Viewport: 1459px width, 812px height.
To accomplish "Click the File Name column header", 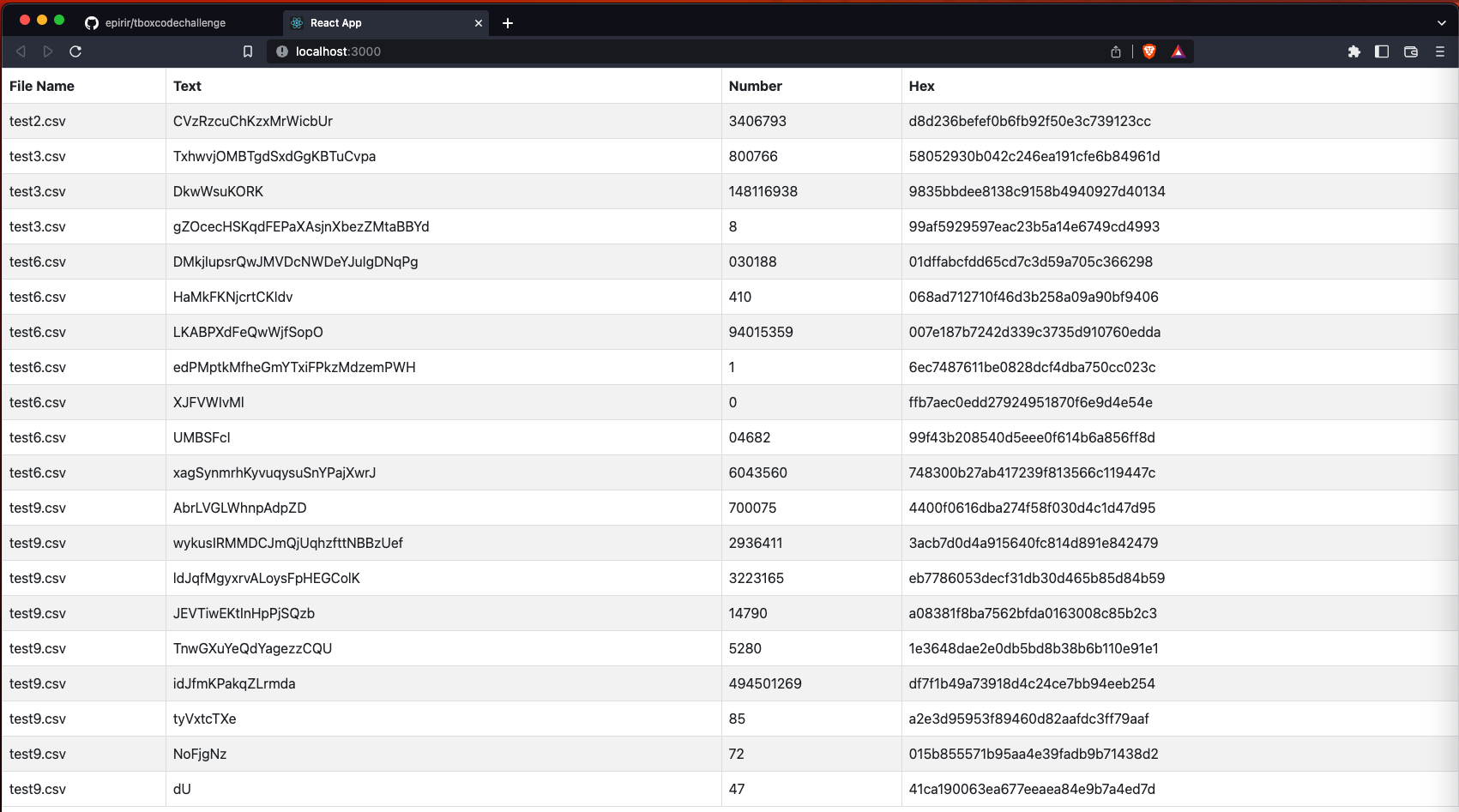I will (41, 86).
